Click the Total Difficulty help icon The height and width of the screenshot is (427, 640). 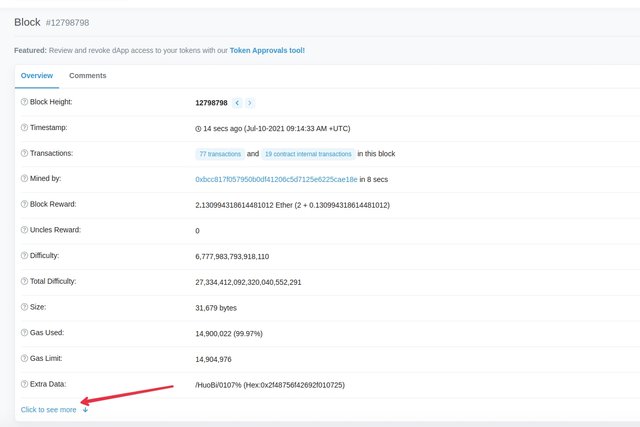click(x=24, y=281)
